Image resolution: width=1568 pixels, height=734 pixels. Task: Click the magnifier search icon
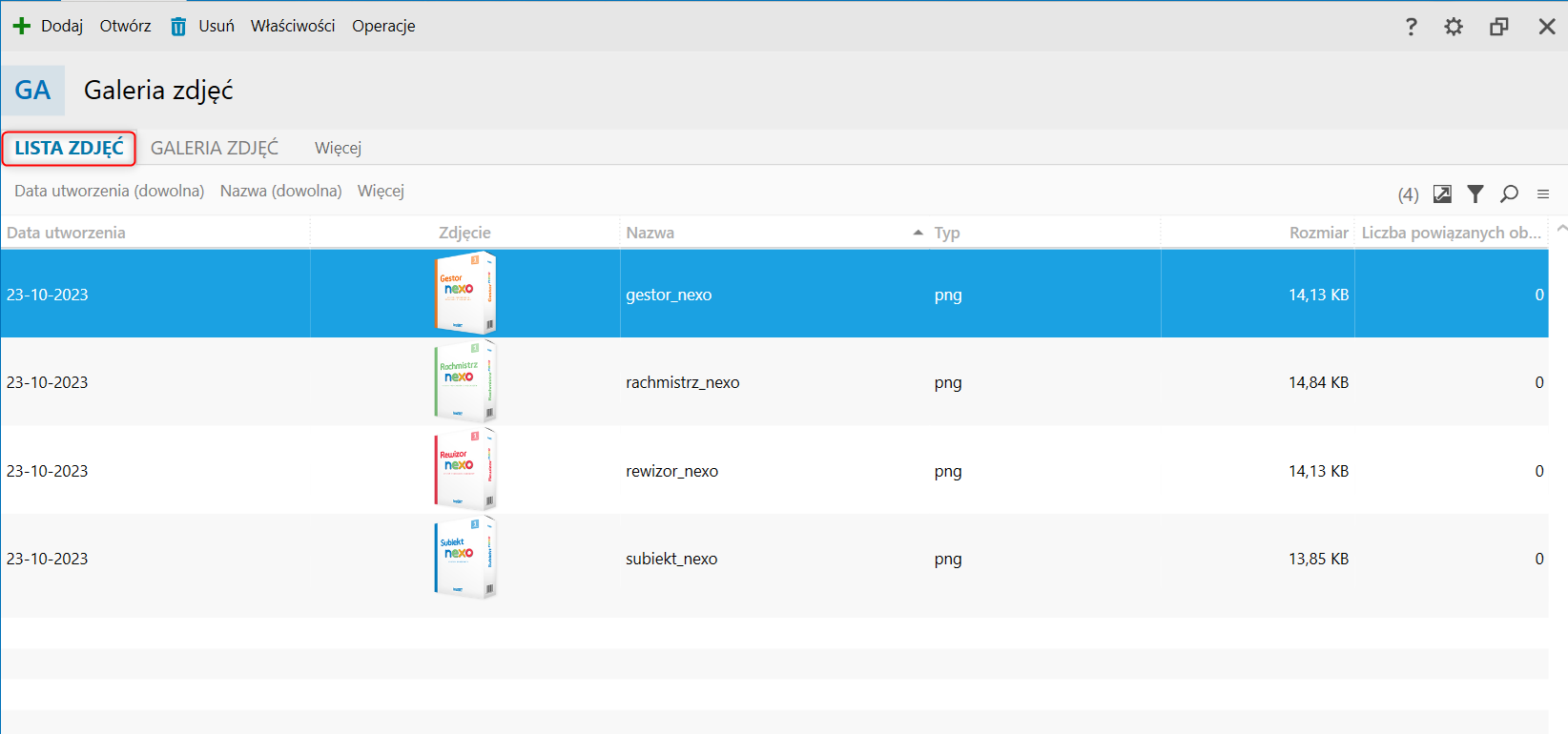tap(1509, 194)
